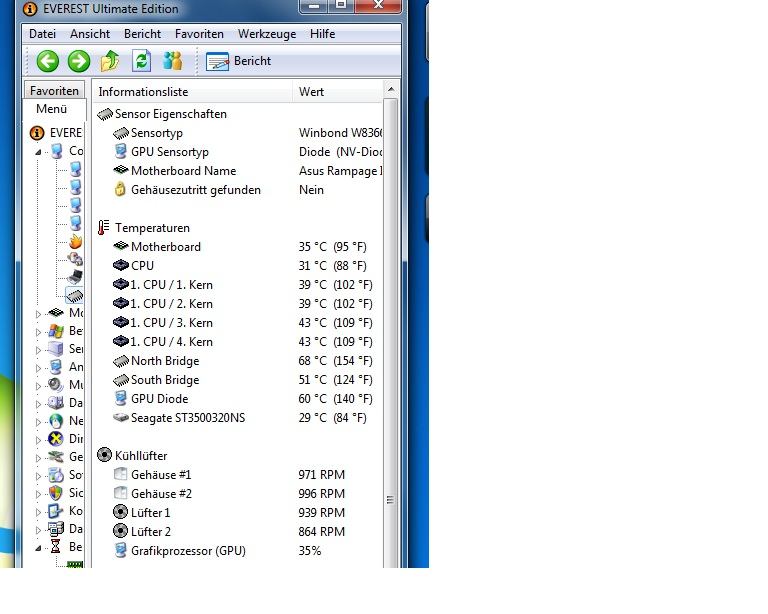Collapse the Co (Computer) tree node

click(x=38, y=152)
